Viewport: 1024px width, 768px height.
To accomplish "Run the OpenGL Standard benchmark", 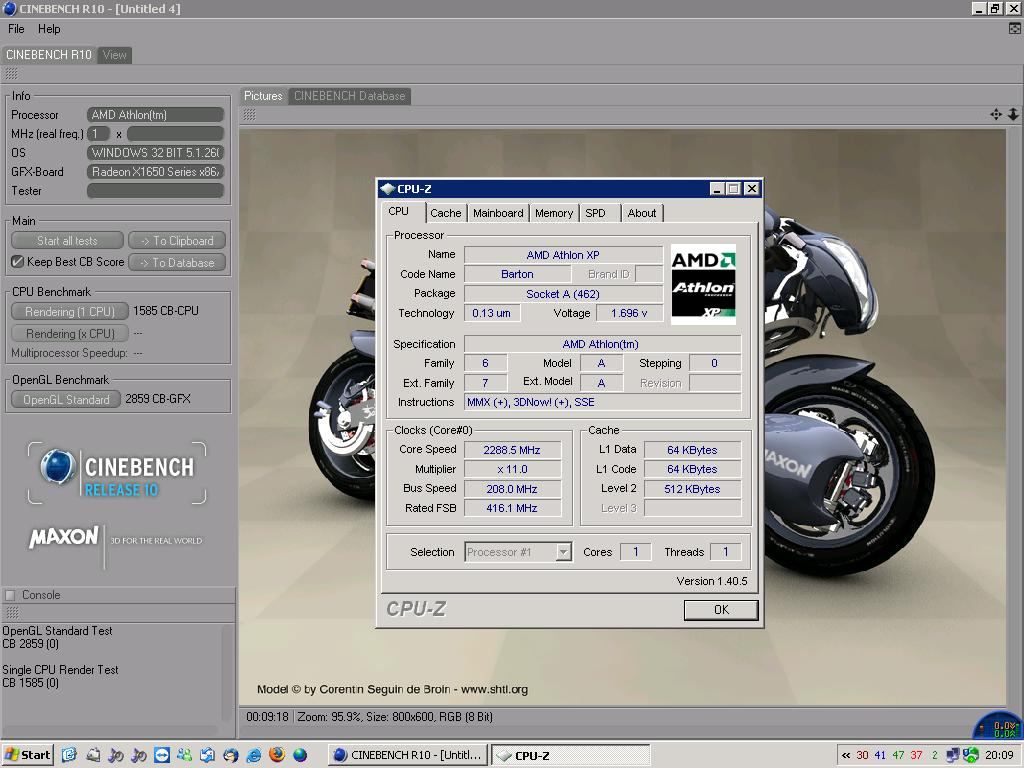I will click(66, 399).
